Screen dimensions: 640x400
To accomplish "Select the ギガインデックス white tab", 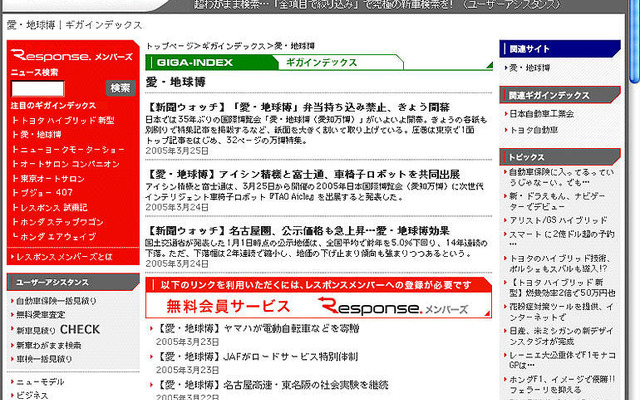I will (x=321, y=62).
